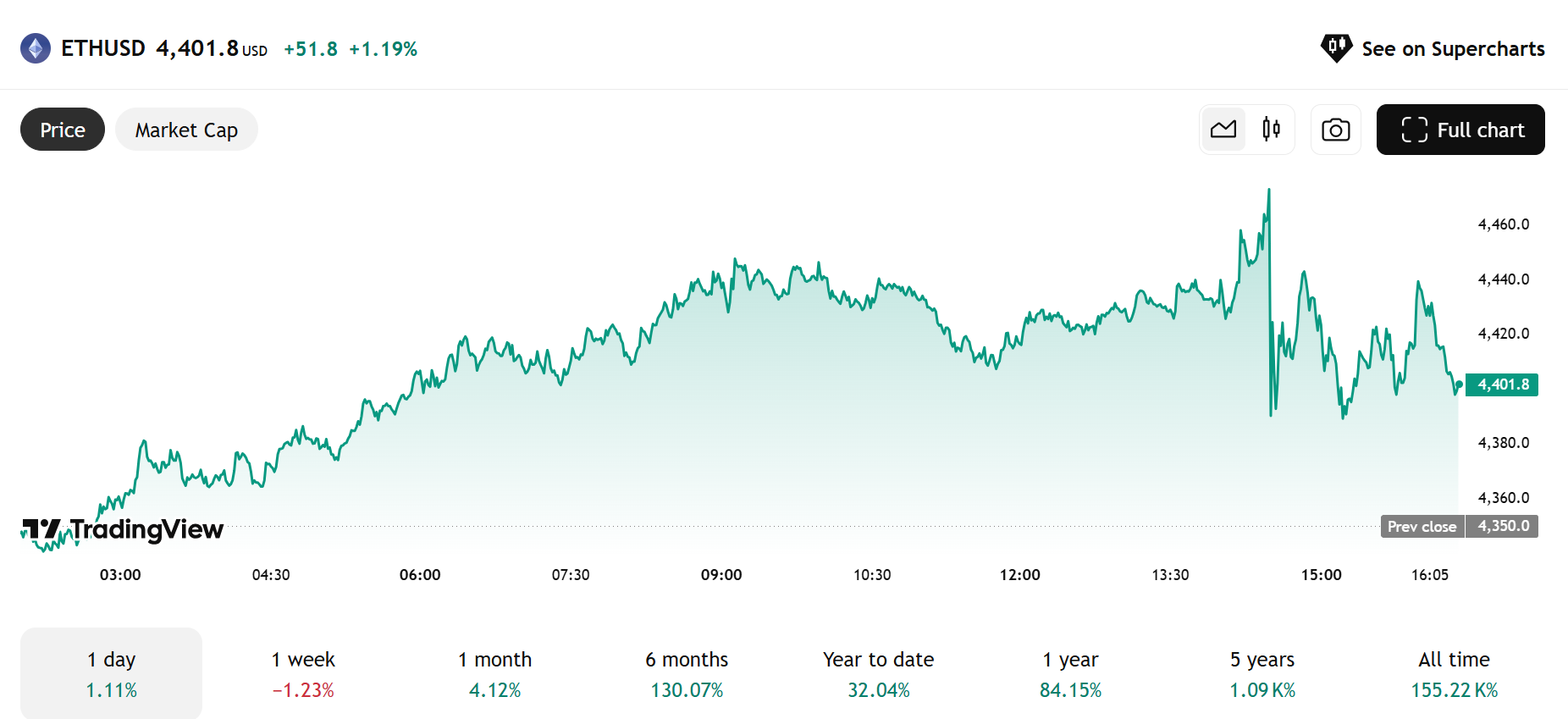Click the TradingView logo watermark
Image resolution: width=1568 pixels, height=719 pixels.
(124, 530)
